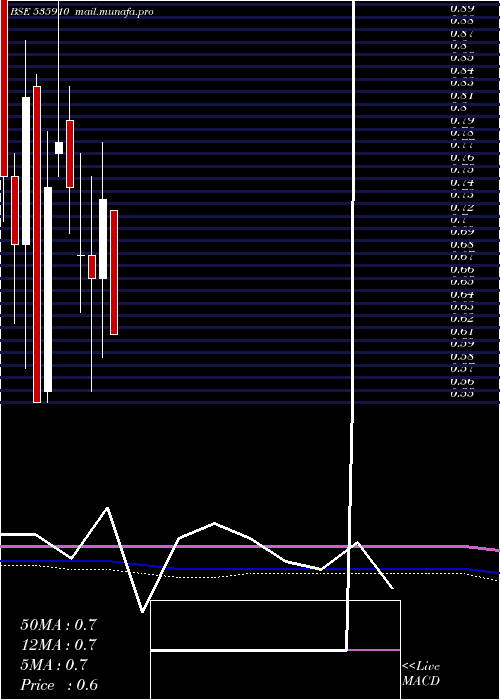The height and width of the screenshot is (700, 500).
Task: Click the 0.72 price axis label
Action: (462, 208)
